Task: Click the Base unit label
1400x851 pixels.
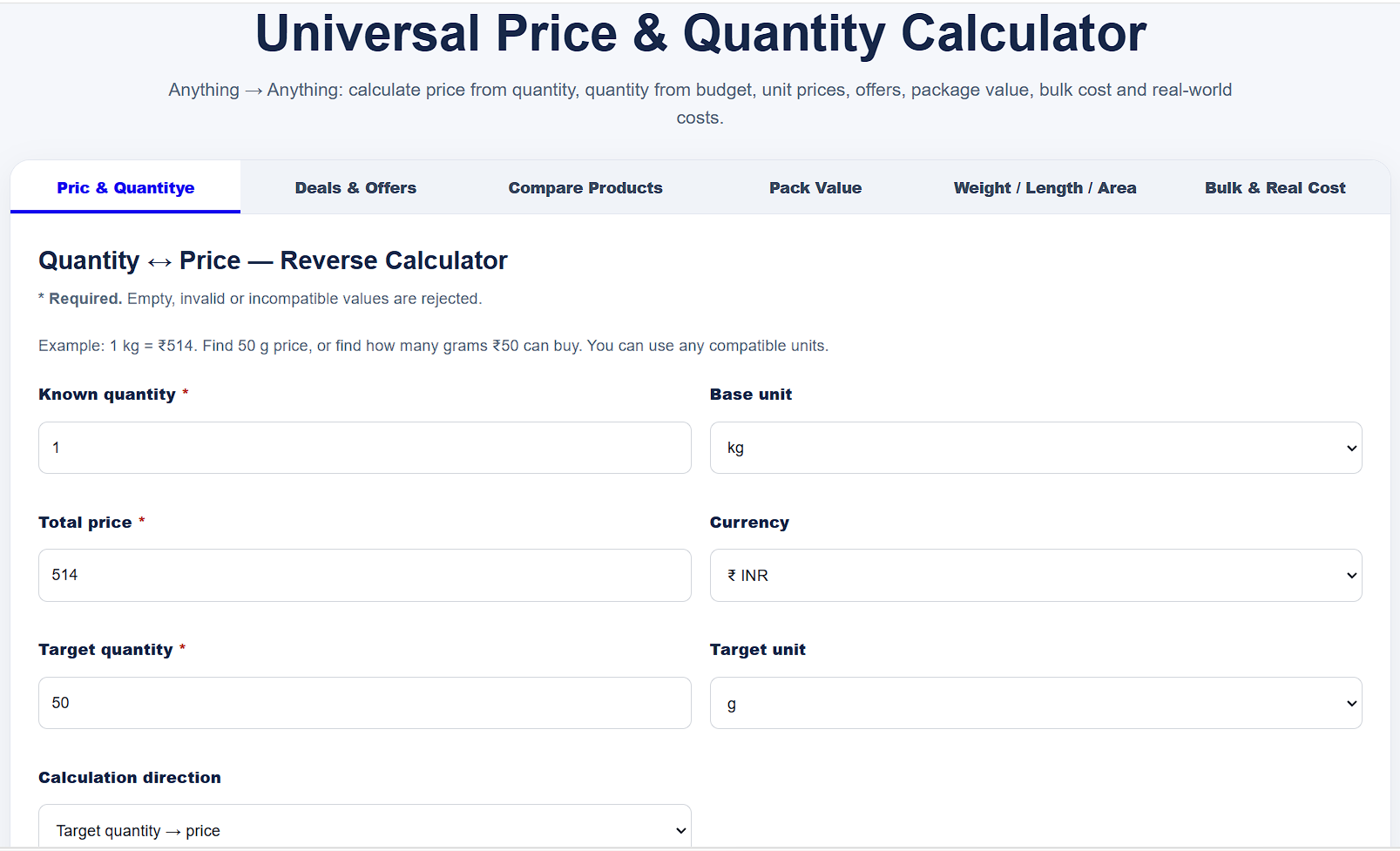Action: (x=751, y=395)
